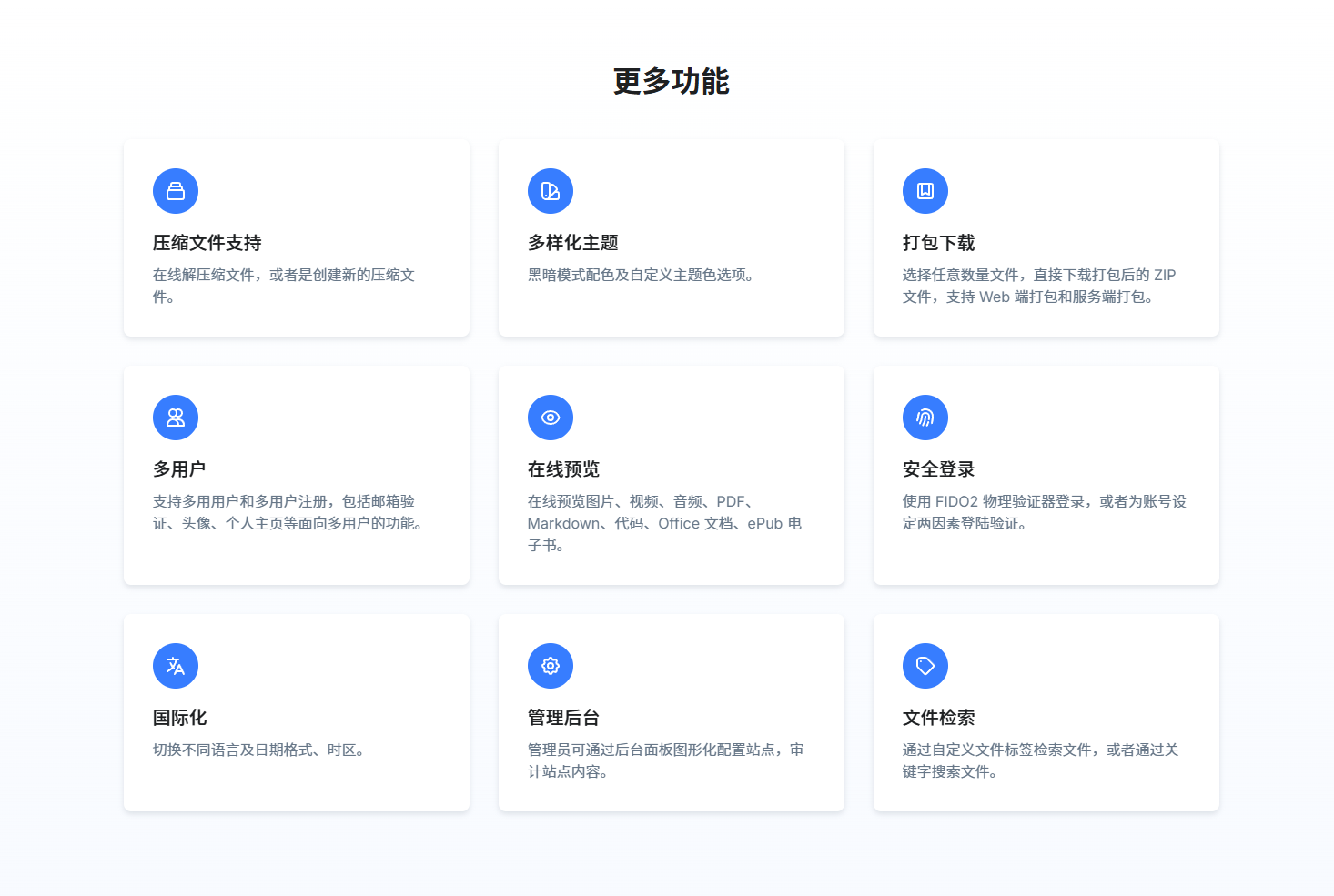Click the description mentioning FIDO2 物理验证器登录
Image resolution: width=1334 pixels, height=896 pixels.
(1045, 512)
